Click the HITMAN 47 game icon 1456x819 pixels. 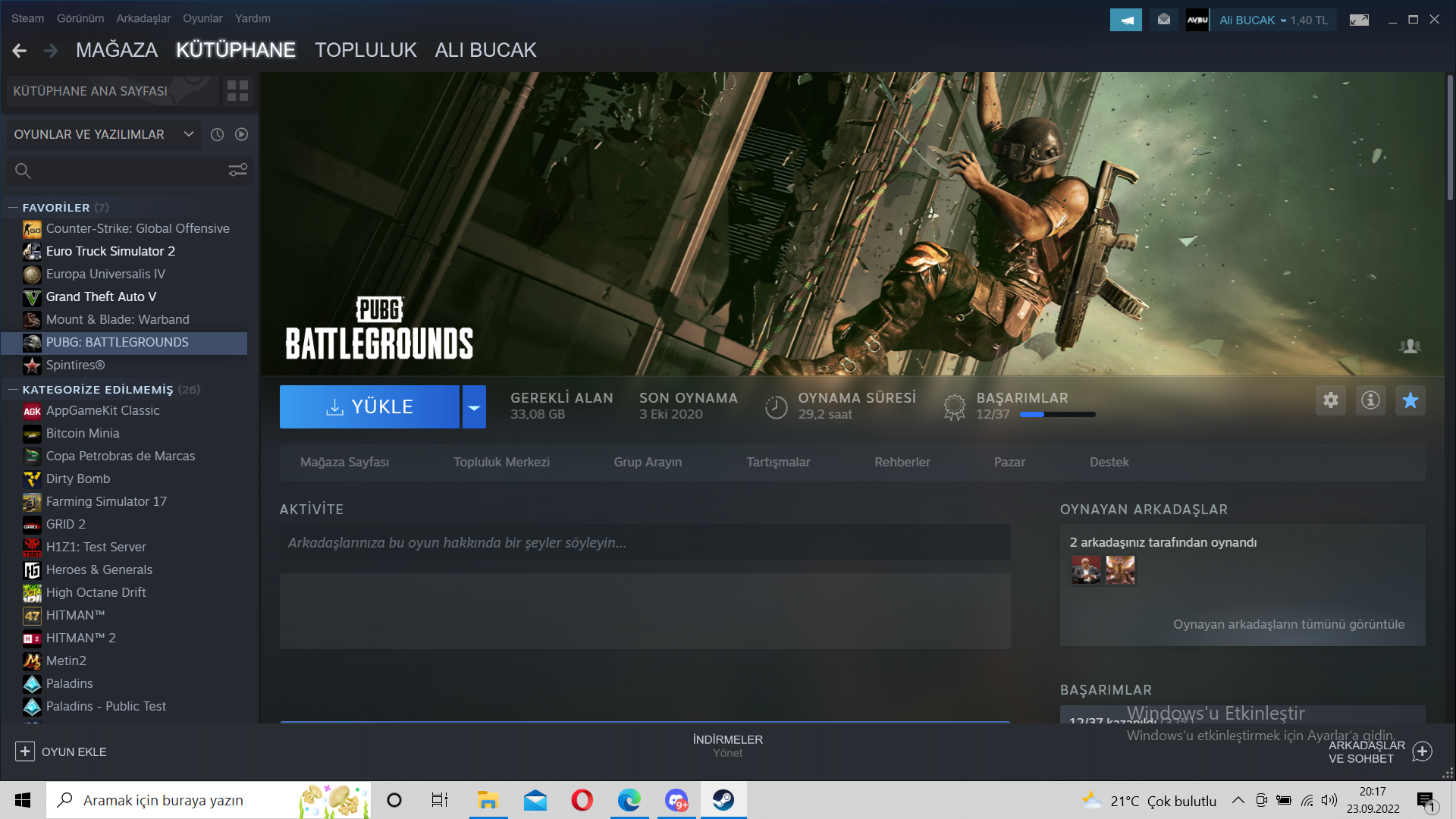click(32, 616)
